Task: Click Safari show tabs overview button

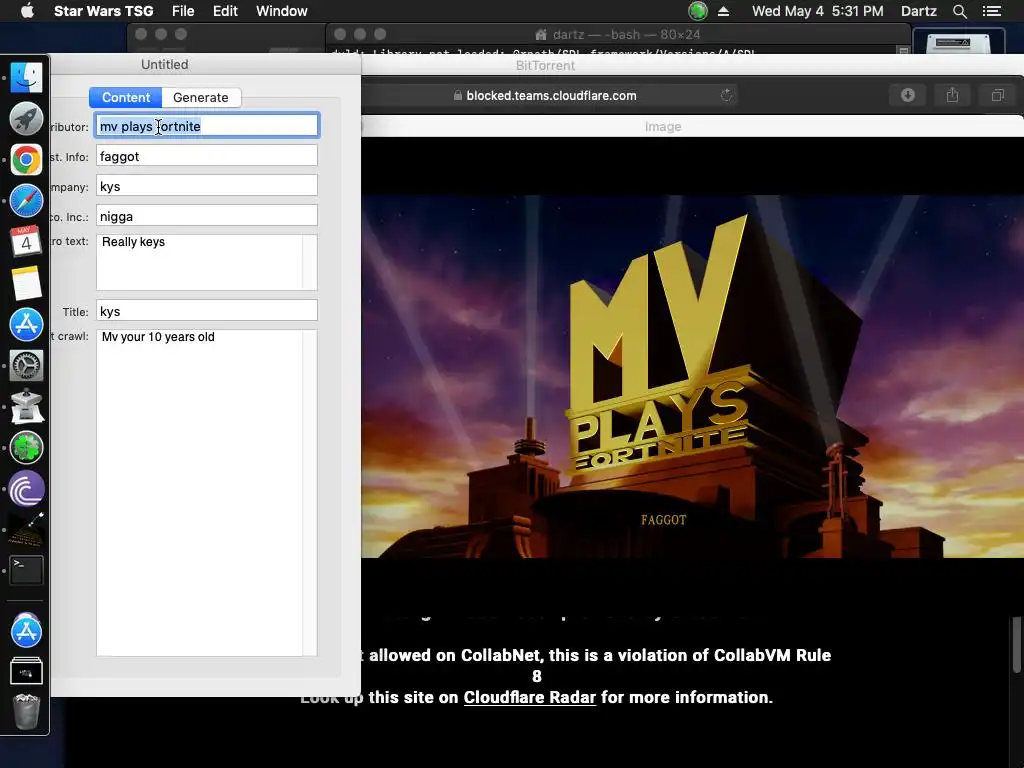Action: click(997, 95)
